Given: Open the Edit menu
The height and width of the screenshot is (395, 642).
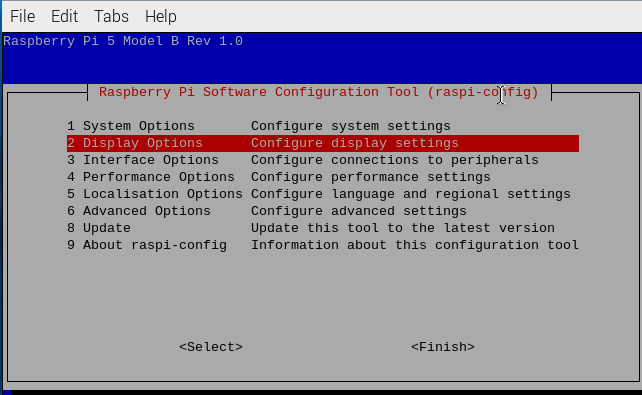Looking at the screenshot, I should point(64,17).
